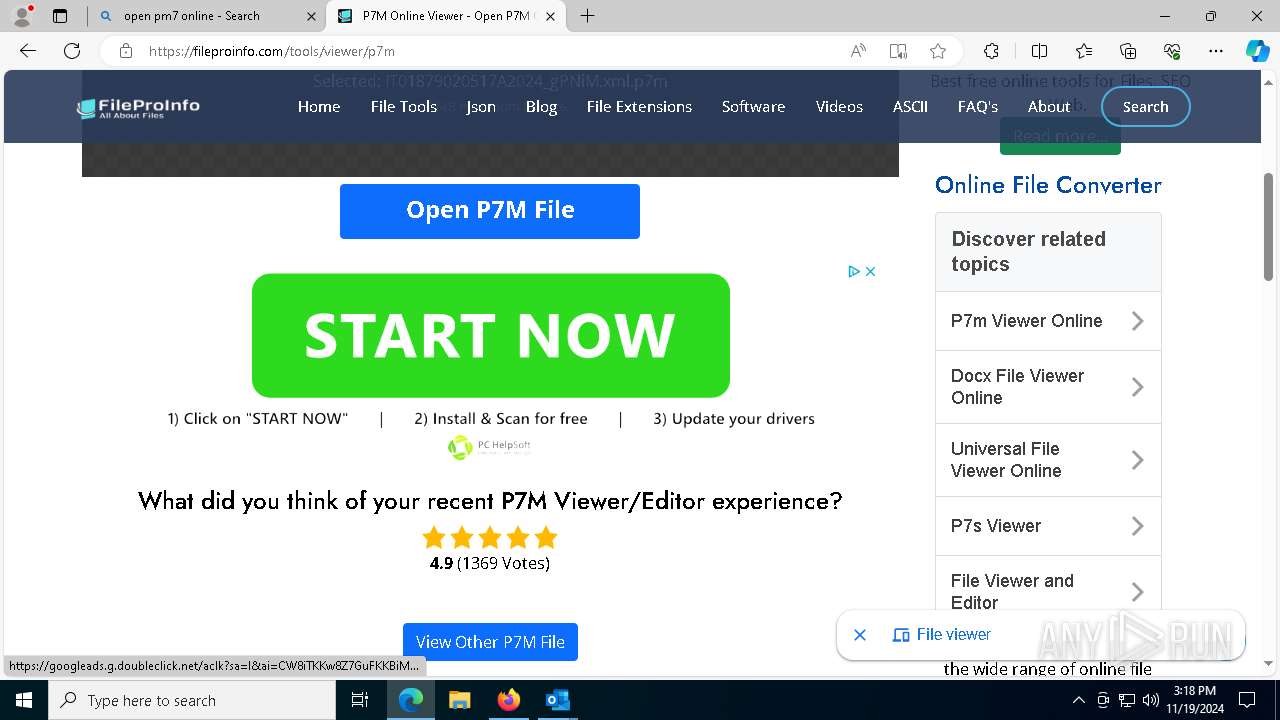
Task: Close the ad with the X icon
Action: (x=871, y=271)
